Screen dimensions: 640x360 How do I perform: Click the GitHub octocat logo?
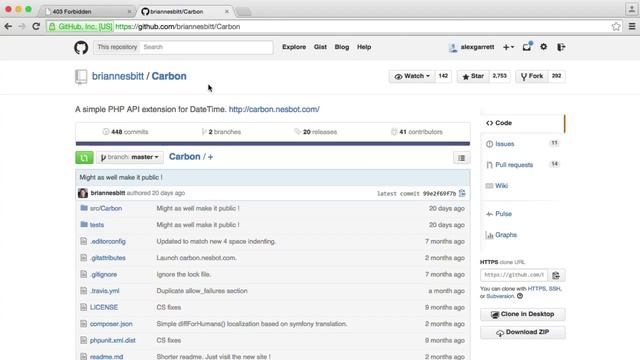81,47
